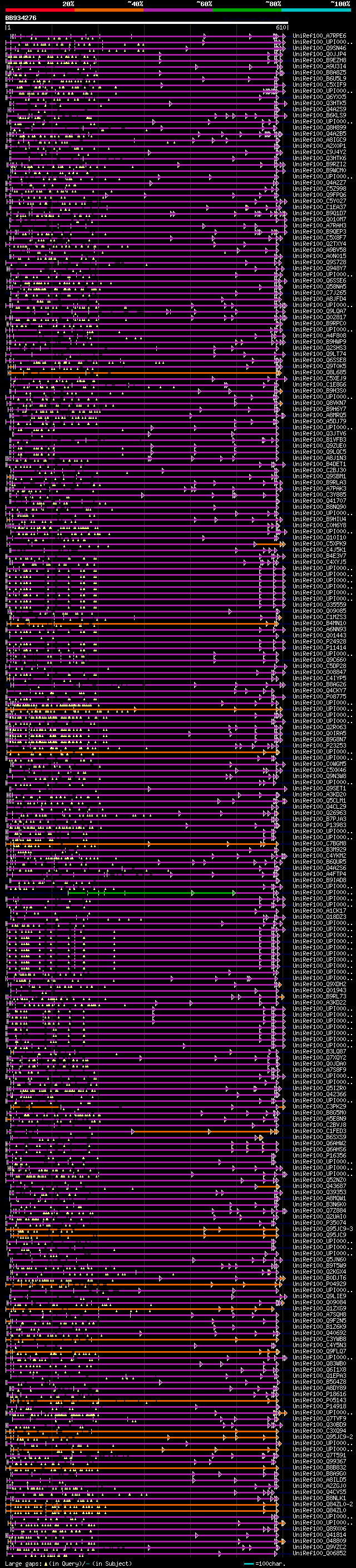Viewport: 356px width, 1568px height.
Task: Select the UniRef100_Q5I2R0 label
Action: pyautogui.click(x=319, y=1088)
